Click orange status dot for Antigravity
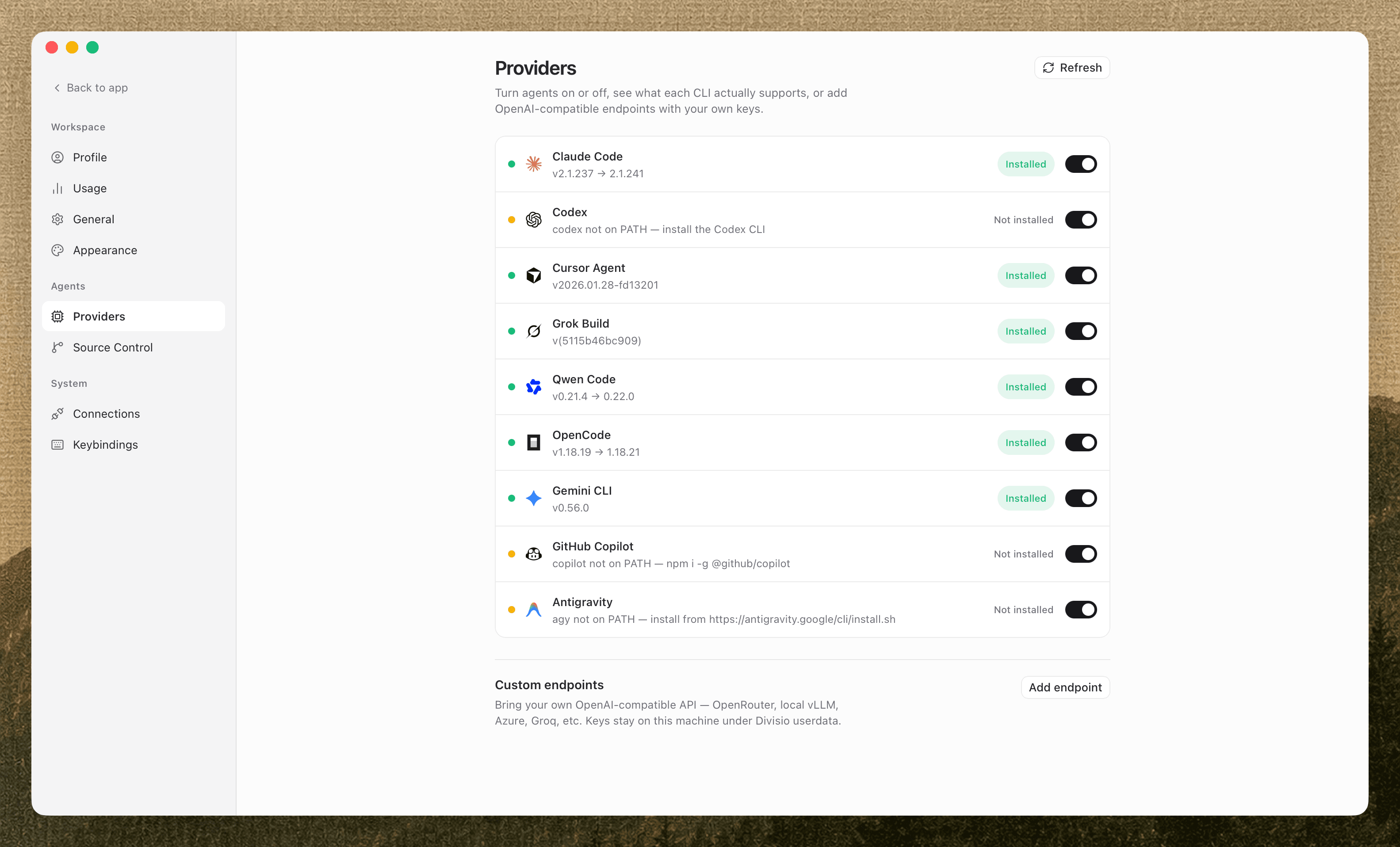Image resolution: width=1400 pixels, height=847 pixels. click(x=511, y=610)
